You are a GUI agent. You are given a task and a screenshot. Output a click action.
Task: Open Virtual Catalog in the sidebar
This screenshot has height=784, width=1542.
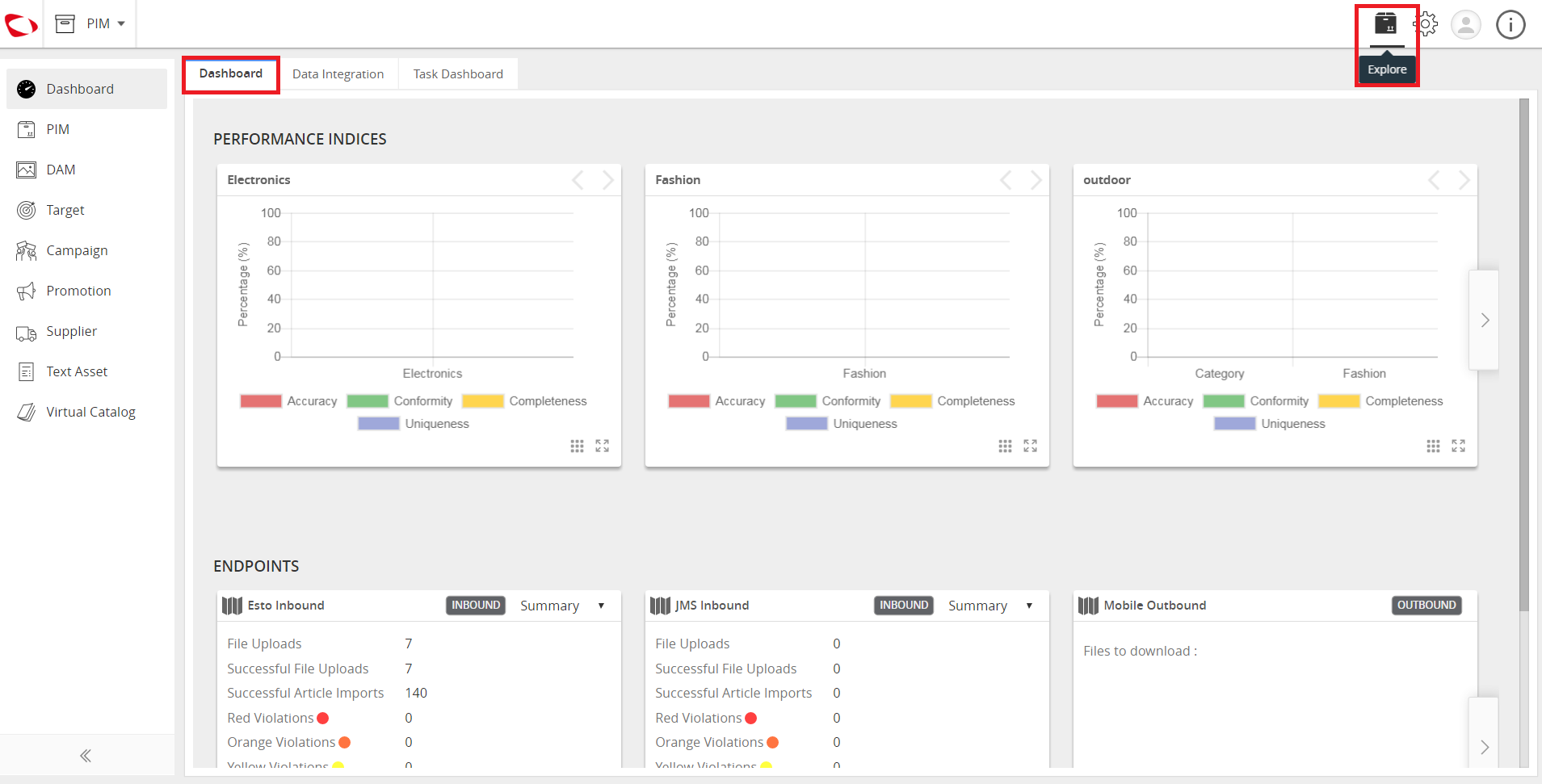(x=87, y=412)
